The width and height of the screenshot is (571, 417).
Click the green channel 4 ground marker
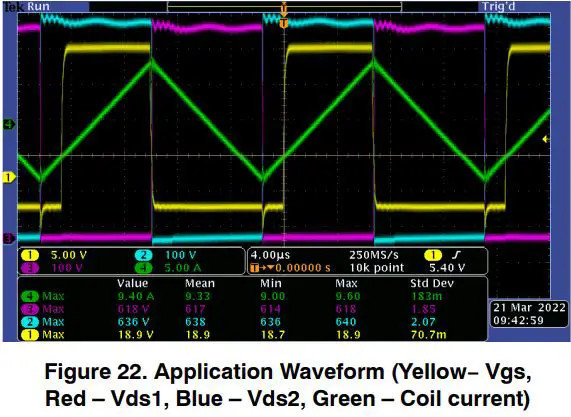(x=9, y=124)
